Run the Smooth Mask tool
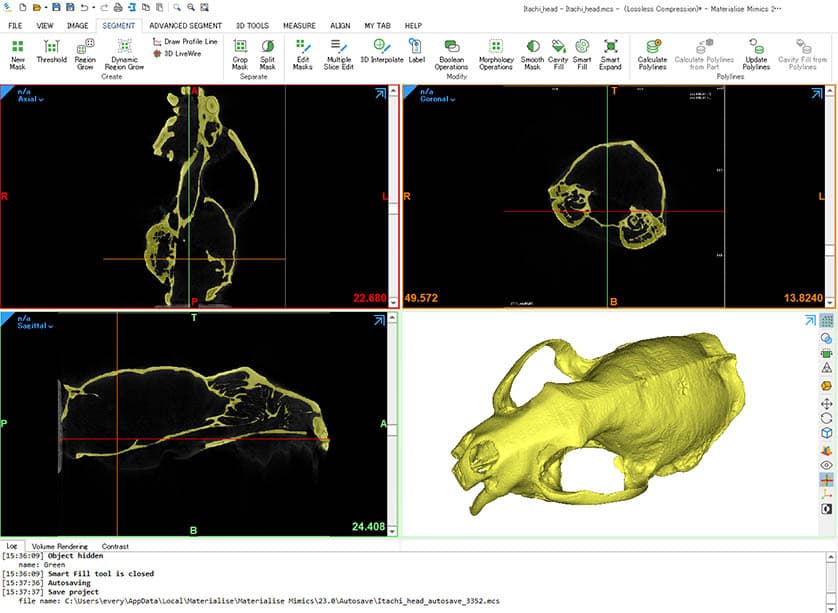This screenshot has height=613, width=838. pyautogui.click(x=532, y=53)
